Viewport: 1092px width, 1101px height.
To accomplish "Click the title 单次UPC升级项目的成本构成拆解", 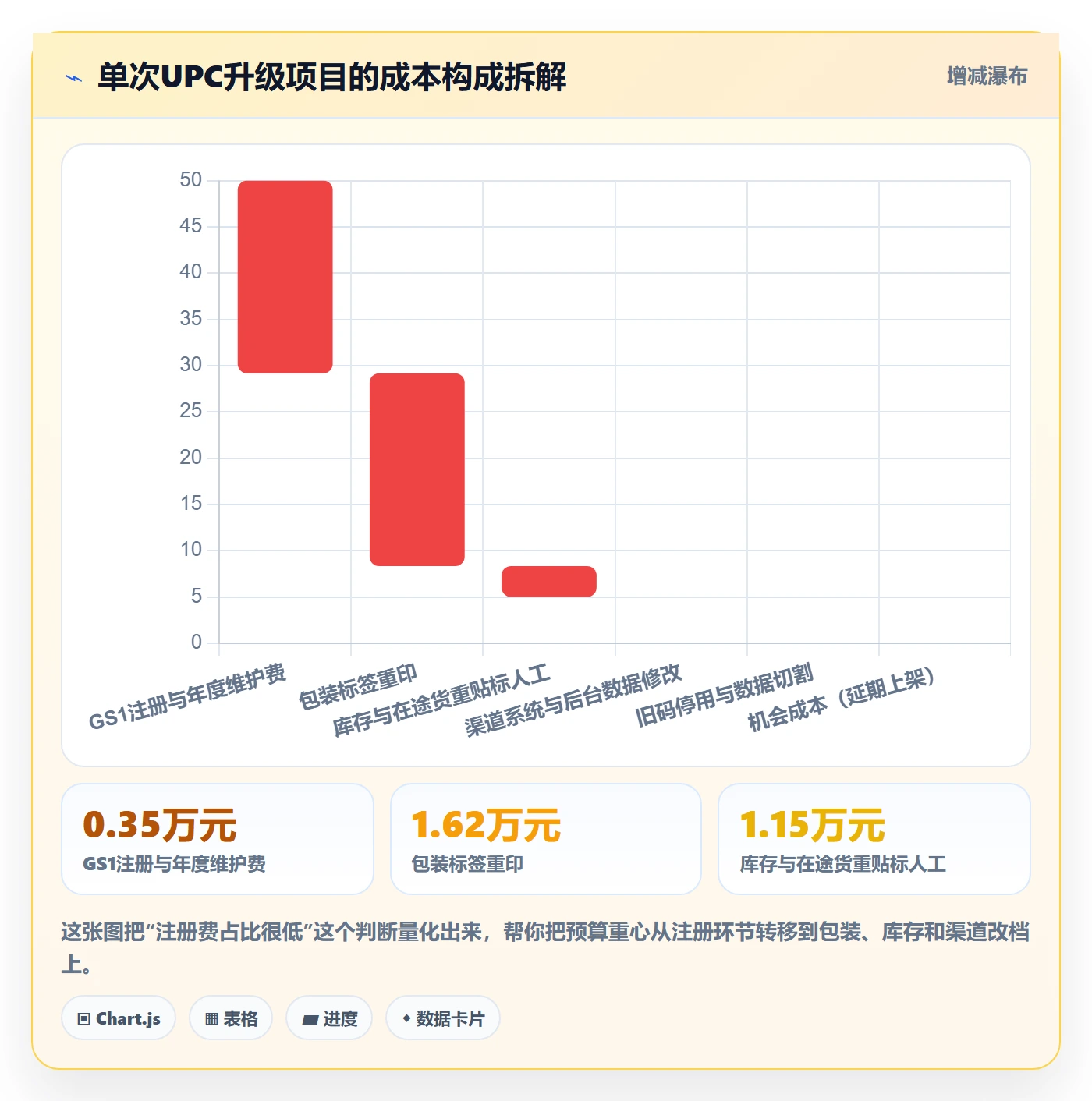I will click(x=332, y=77).
